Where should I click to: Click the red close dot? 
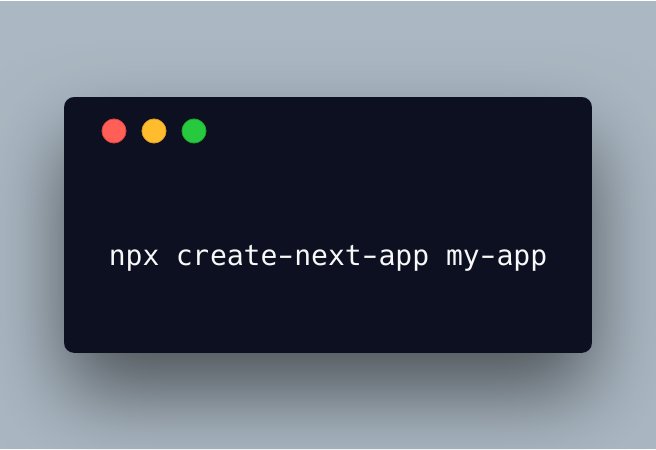[114, 131]
